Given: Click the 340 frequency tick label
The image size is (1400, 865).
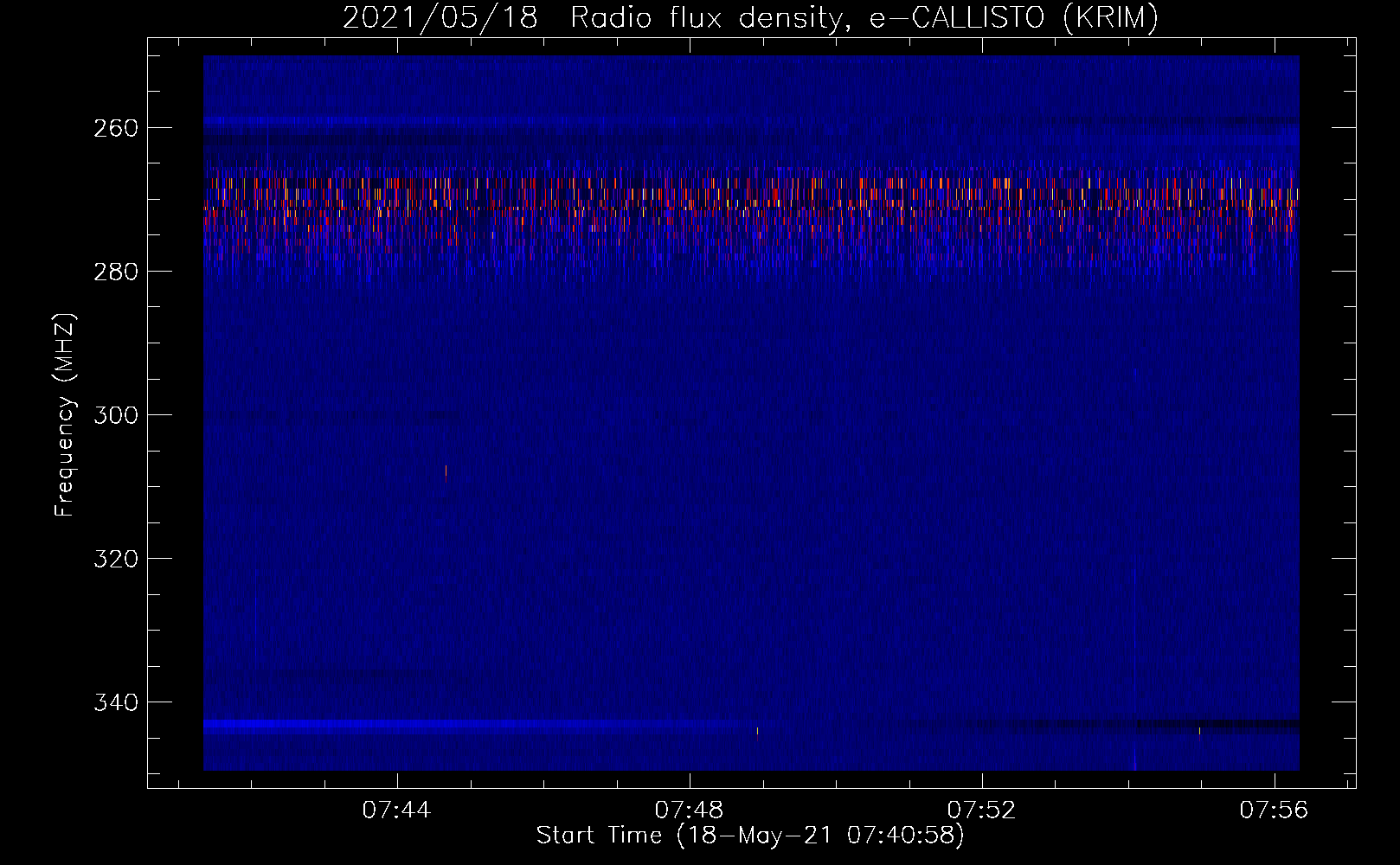Looking at the screenshot, I should point(115,702).
